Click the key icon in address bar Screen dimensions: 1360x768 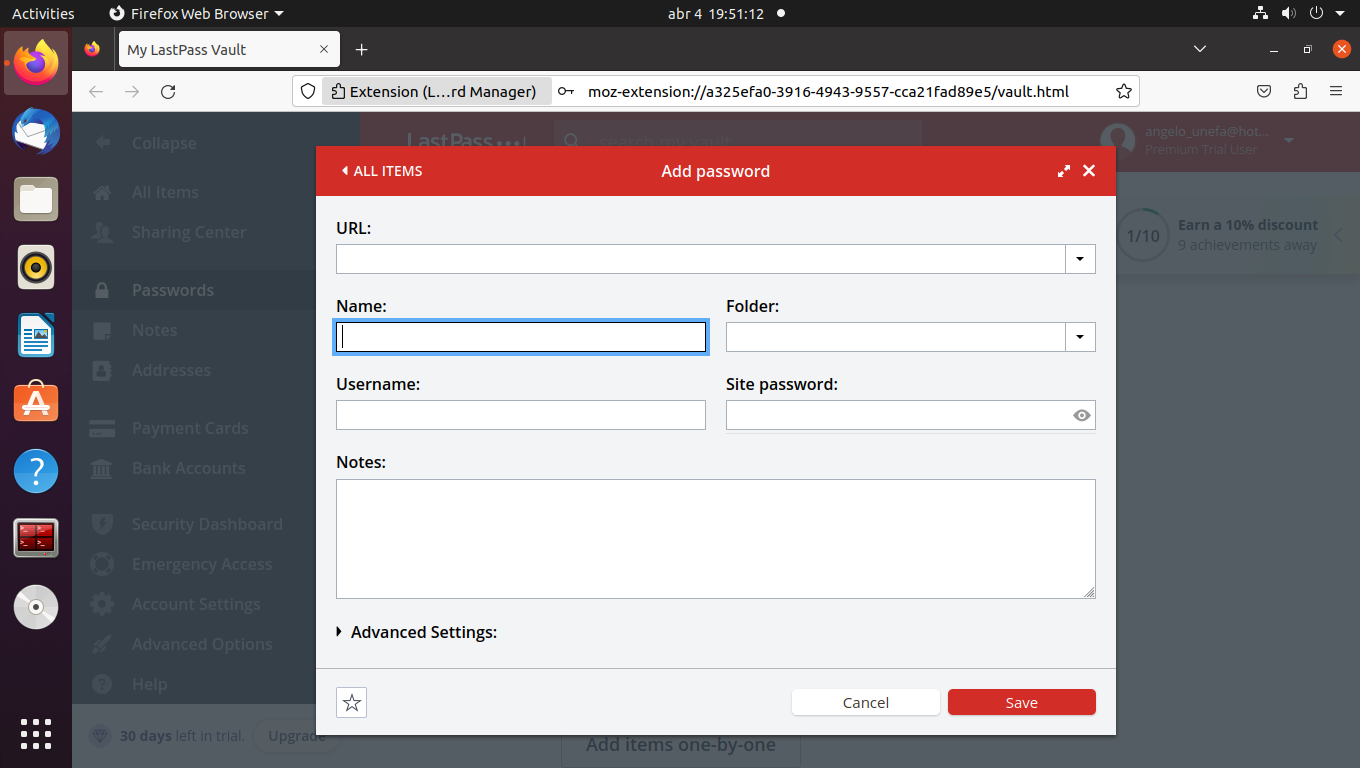[x=566, y=91]
